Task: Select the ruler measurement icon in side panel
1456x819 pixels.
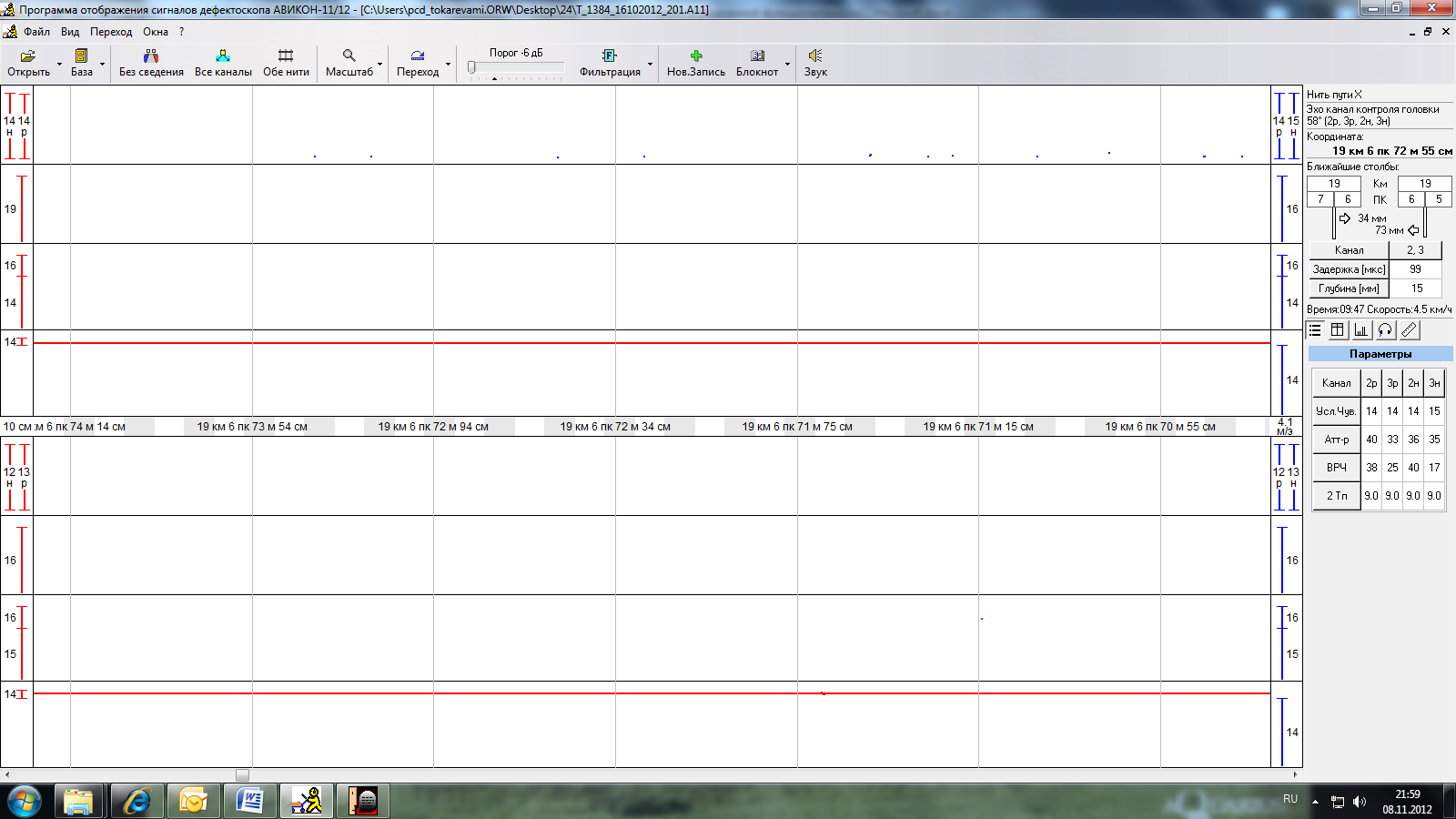Action: point(1409,330)
